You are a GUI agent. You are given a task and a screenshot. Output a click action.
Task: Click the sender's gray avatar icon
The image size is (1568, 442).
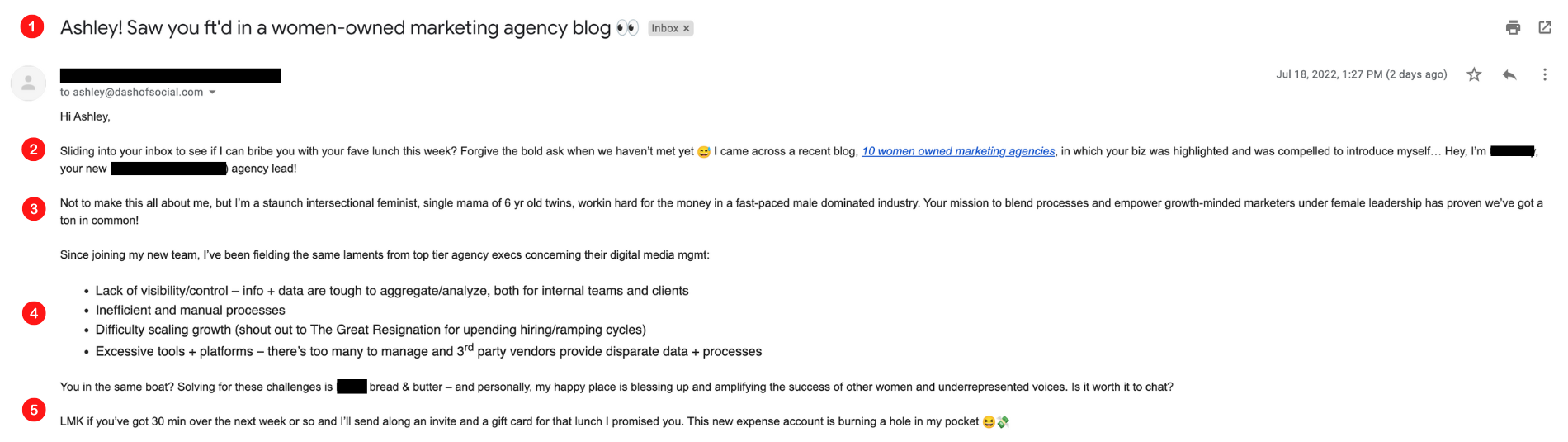pyautogui.click(x=28, y=83)
